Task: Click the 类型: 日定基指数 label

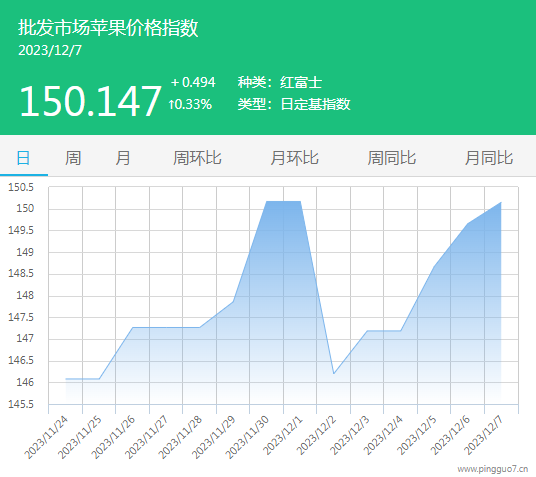Action: click(x=294, y=104)
